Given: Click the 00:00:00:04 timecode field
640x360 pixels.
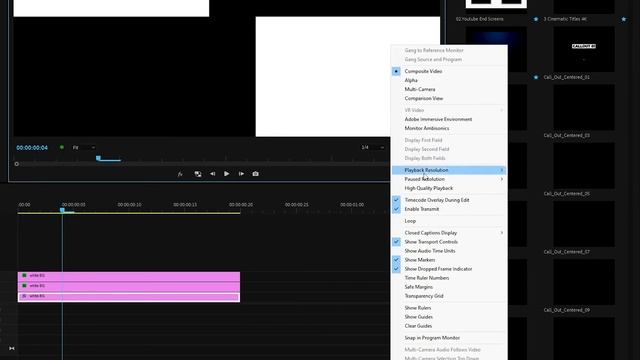Looking at the screenshot, I should point(32,148).
